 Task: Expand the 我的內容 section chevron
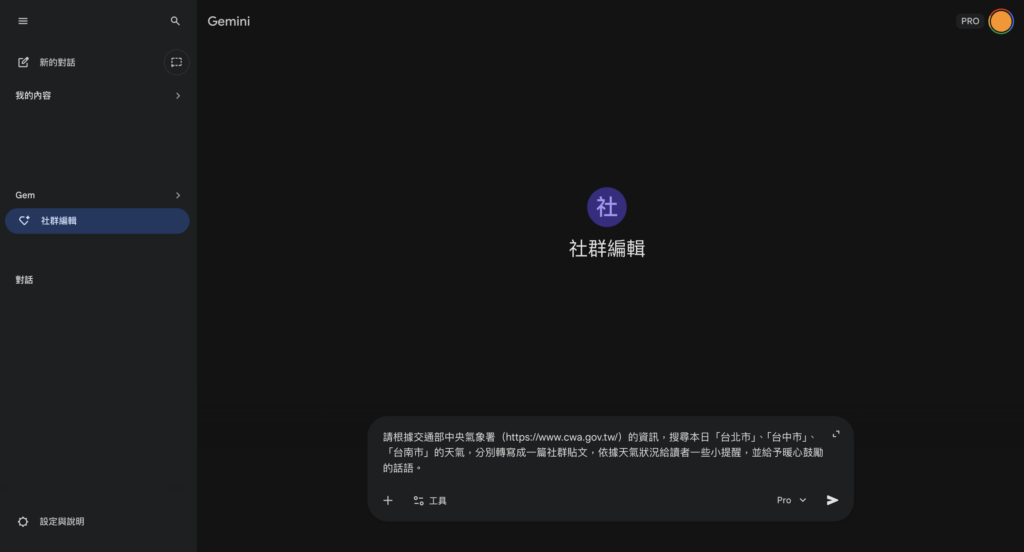point(178,95)
